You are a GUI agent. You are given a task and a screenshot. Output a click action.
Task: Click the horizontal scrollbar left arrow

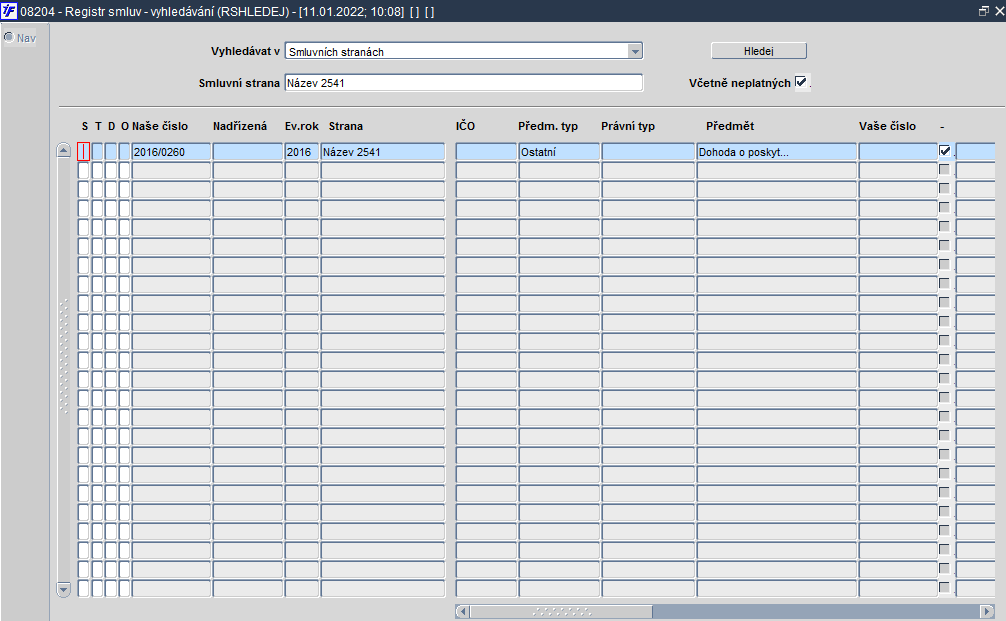[463, 611]
